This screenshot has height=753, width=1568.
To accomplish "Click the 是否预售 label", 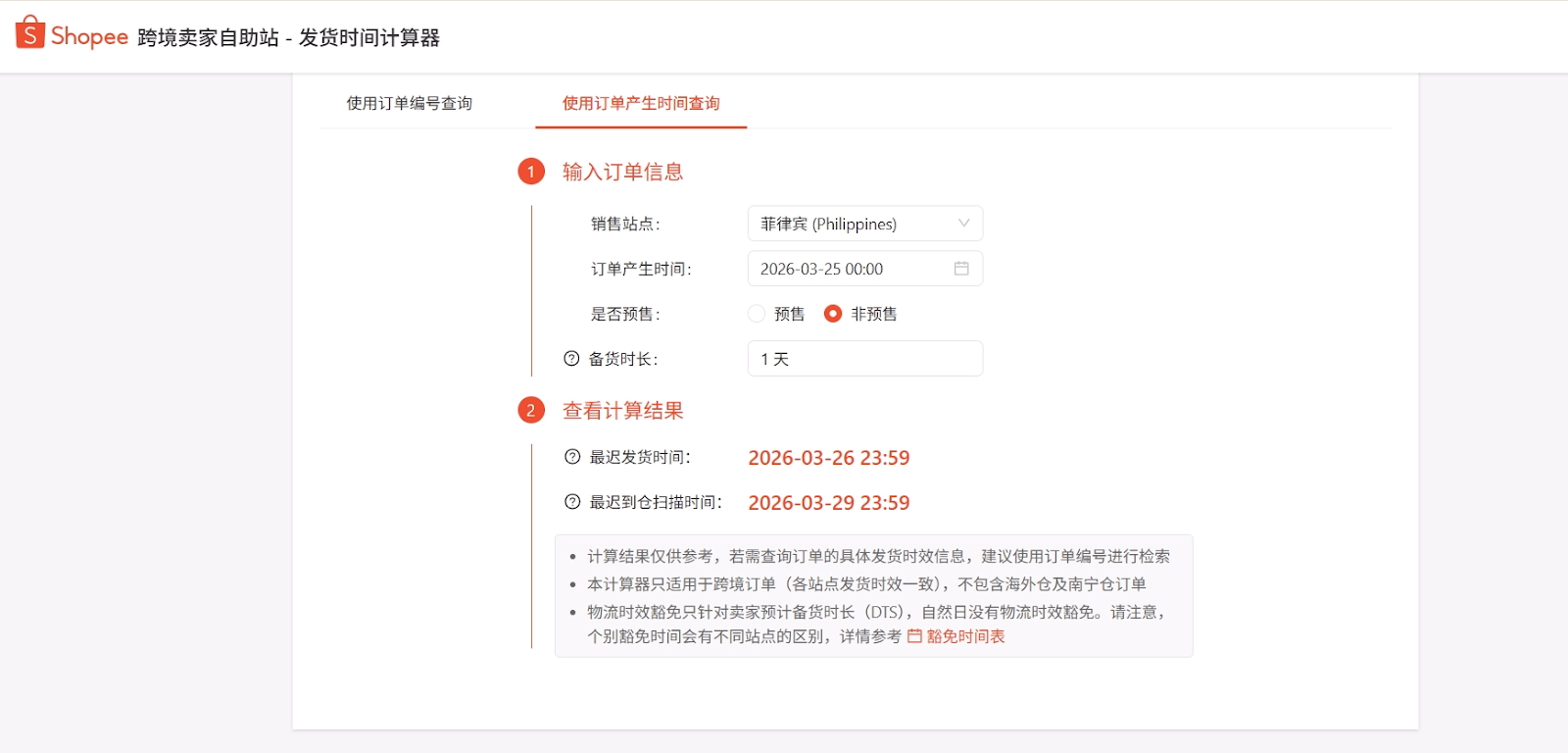I will click(625, 314).
